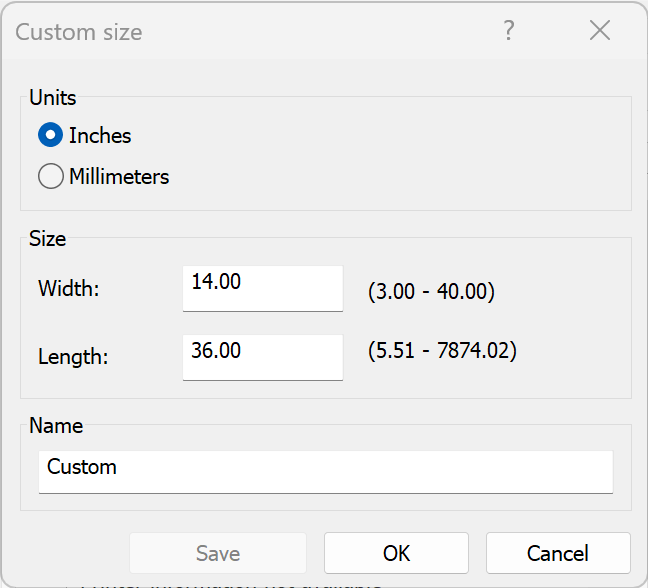
Task: Click the length range hint 5.51 - 7874.02
Action: pos(442,352)
